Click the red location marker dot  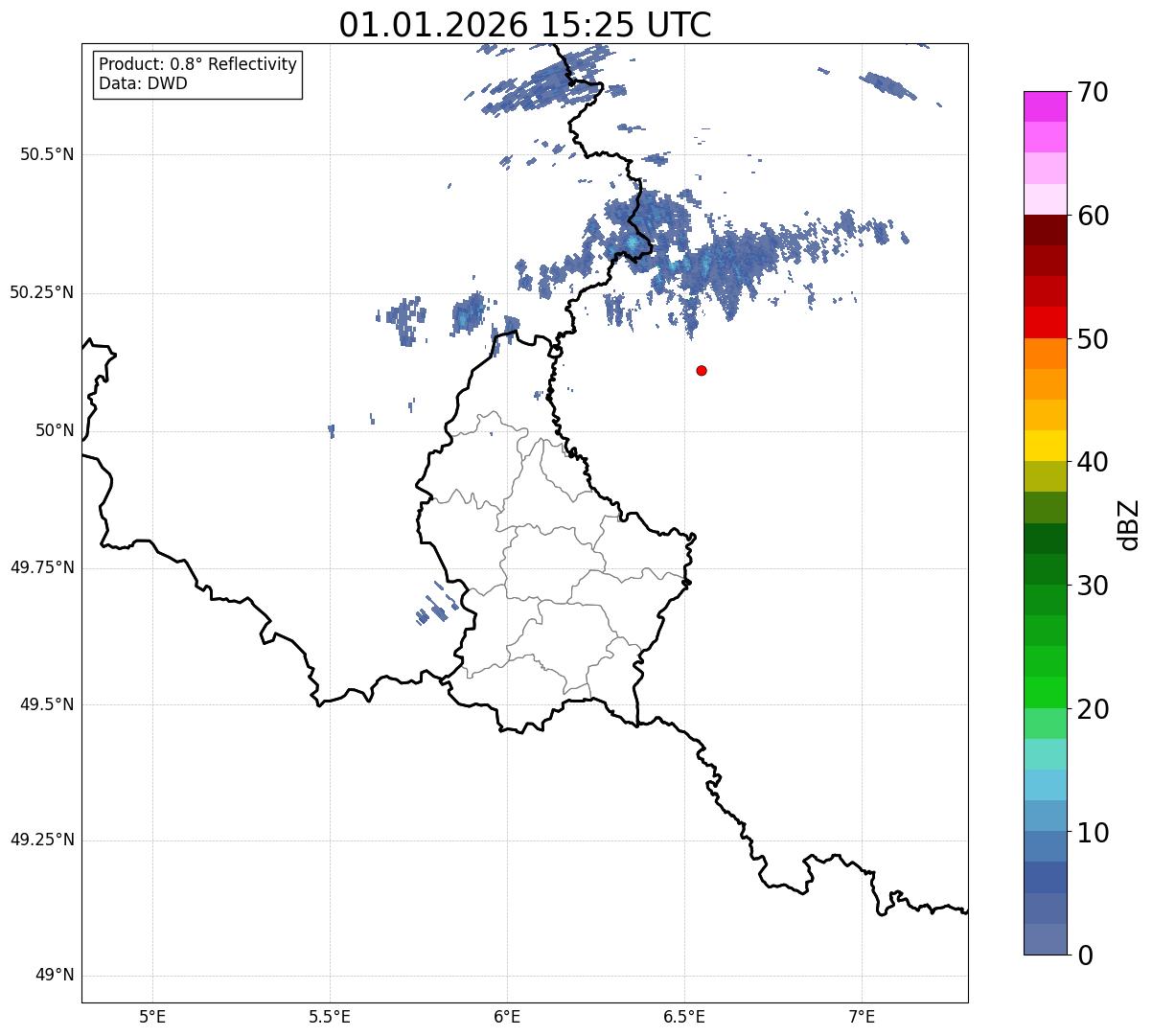[702, 370]
